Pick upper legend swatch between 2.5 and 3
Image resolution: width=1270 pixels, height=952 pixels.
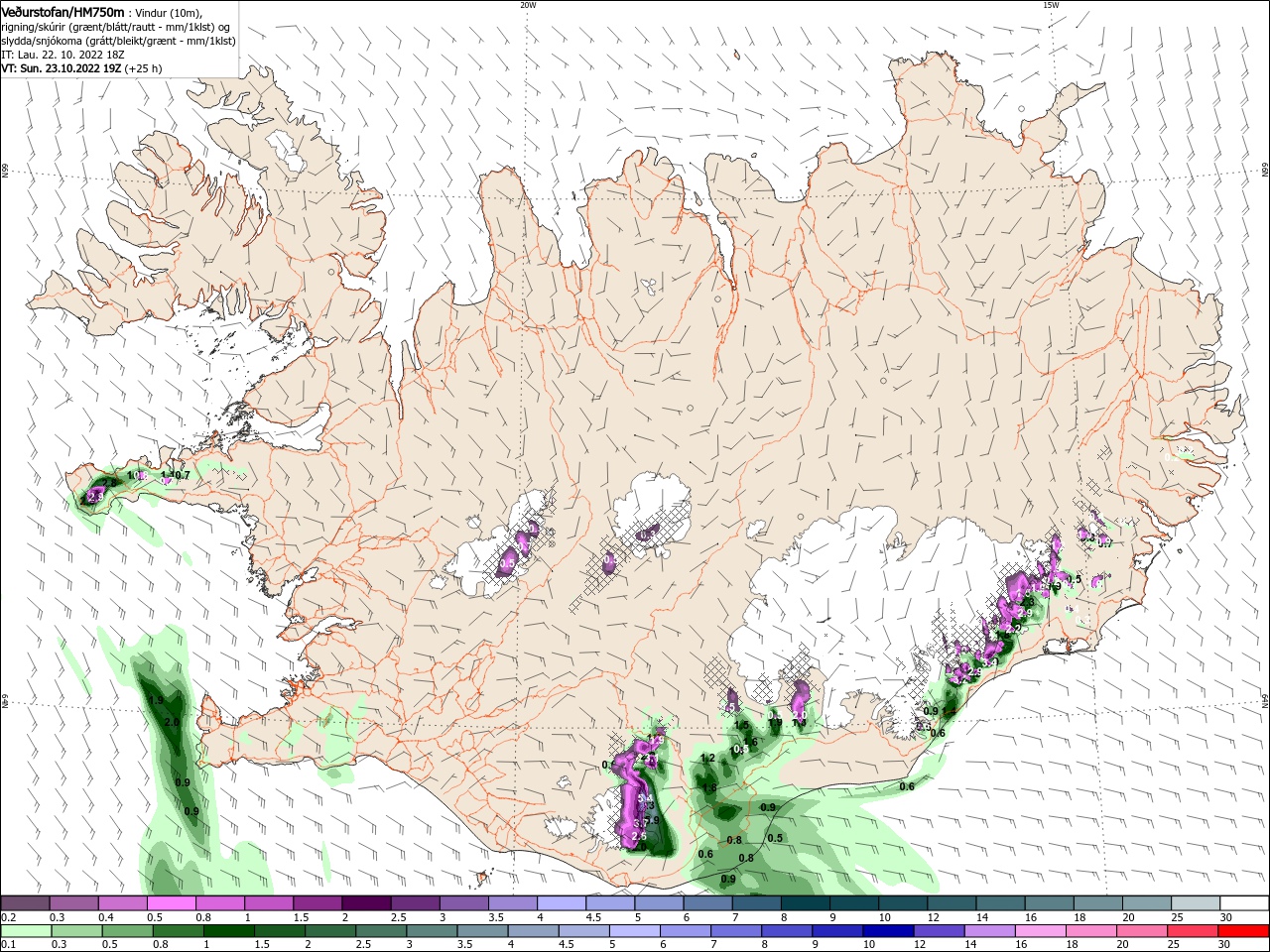415,903
